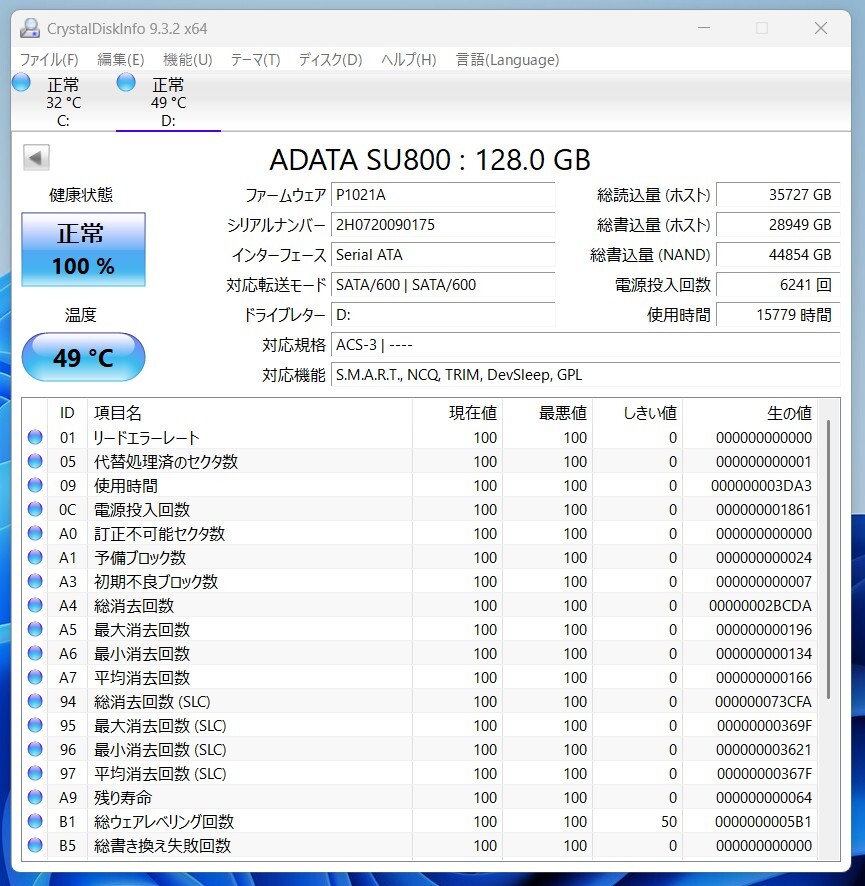Click the 現在値 column header

point(458,413)
